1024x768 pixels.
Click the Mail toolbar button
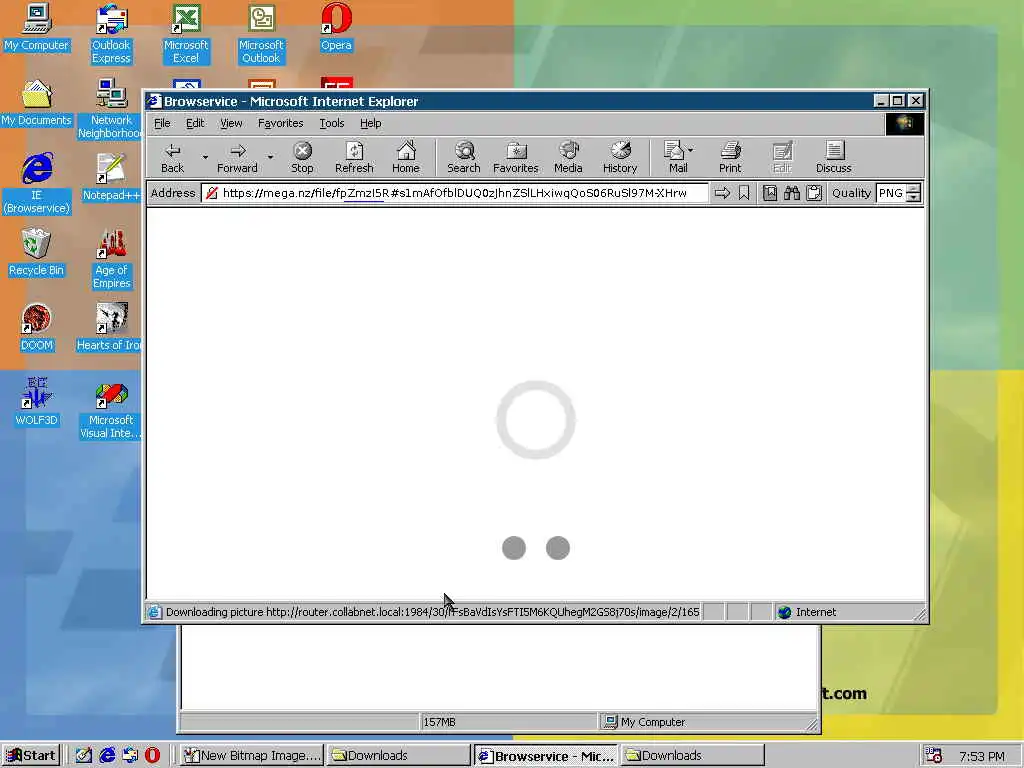click(x=675, y=157)
